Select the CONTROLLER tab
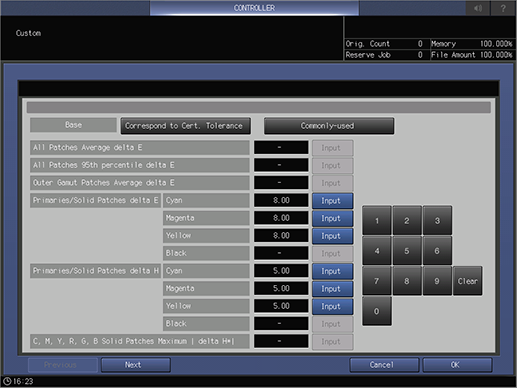 254,8
